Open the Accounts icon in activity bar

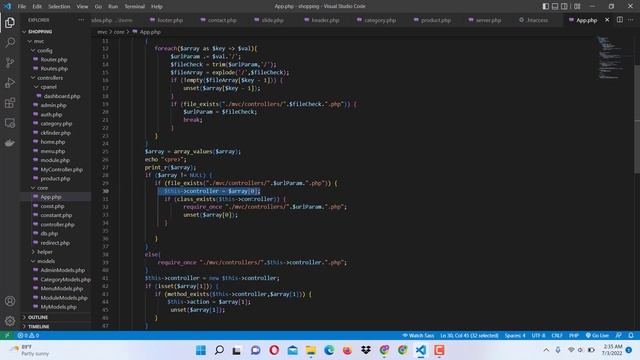click(x=10, y=301)
